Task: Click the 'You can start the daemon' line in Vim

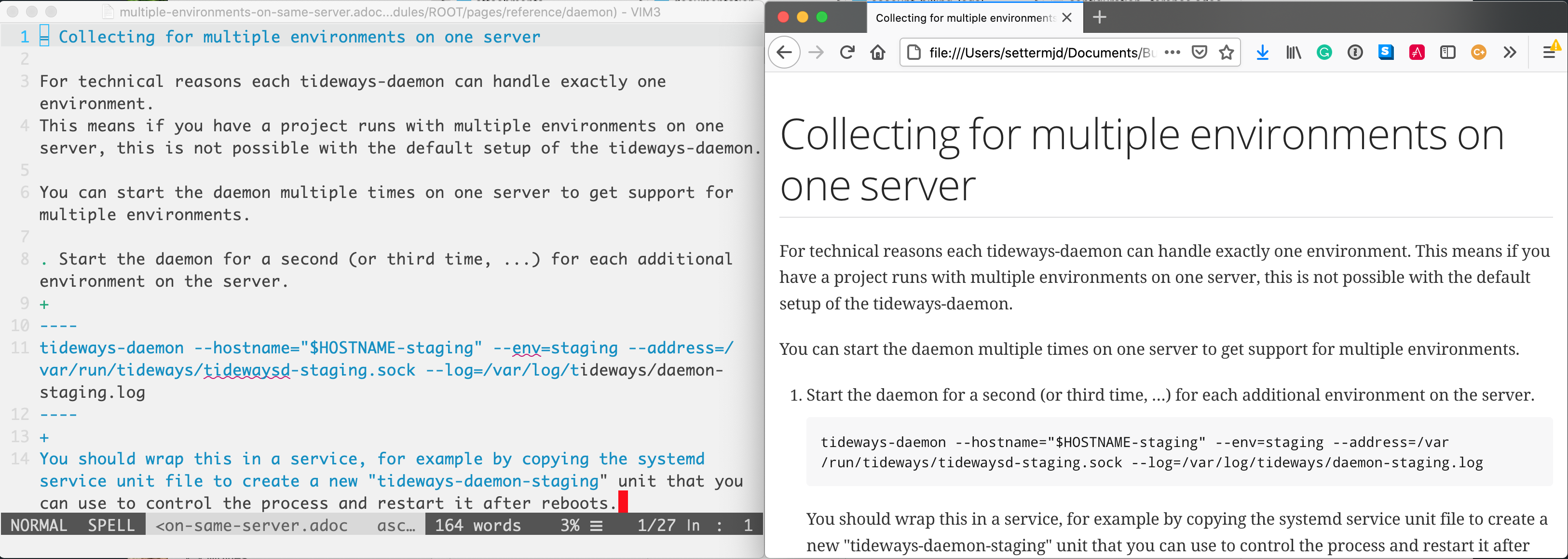Action: click(x=386, y=203)
